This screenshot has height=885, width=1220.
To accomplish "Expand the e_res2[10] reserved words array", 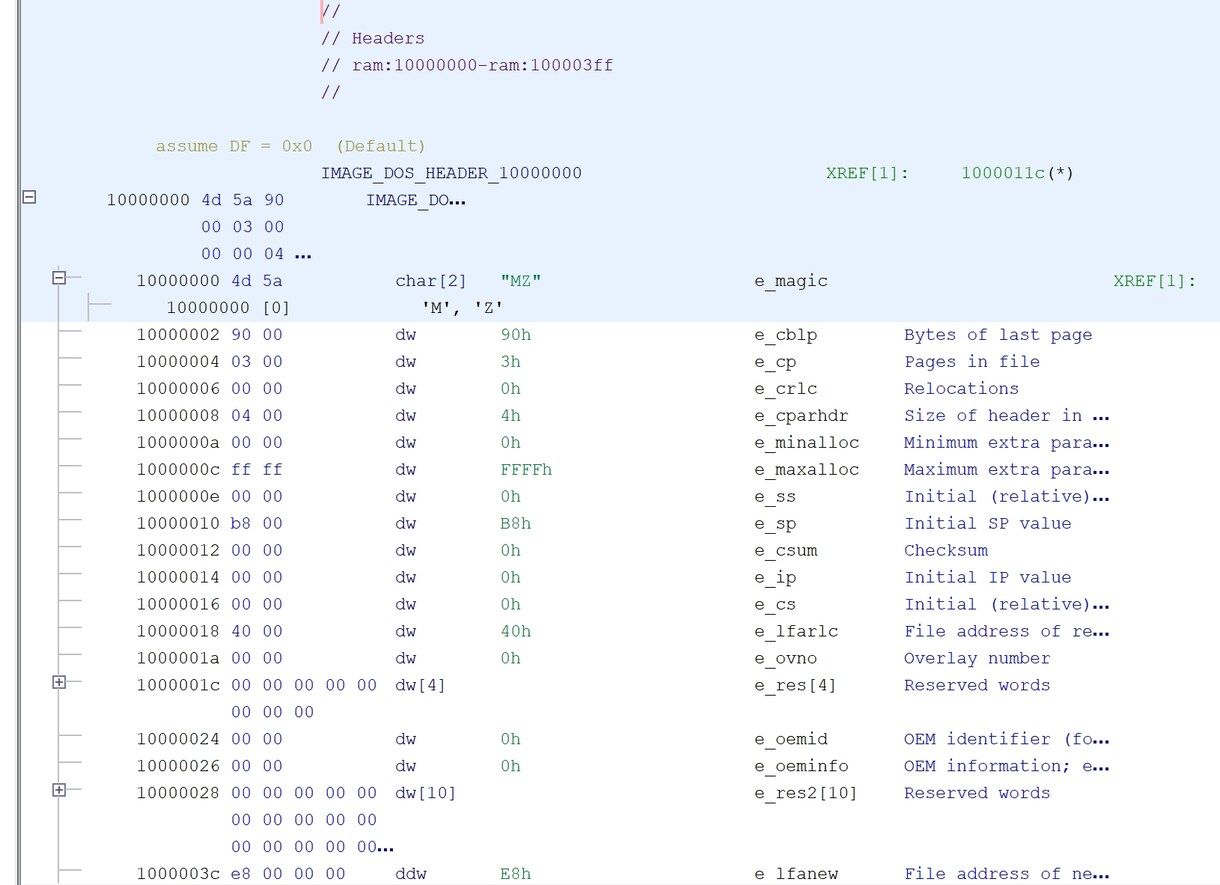I will point(59,790).
